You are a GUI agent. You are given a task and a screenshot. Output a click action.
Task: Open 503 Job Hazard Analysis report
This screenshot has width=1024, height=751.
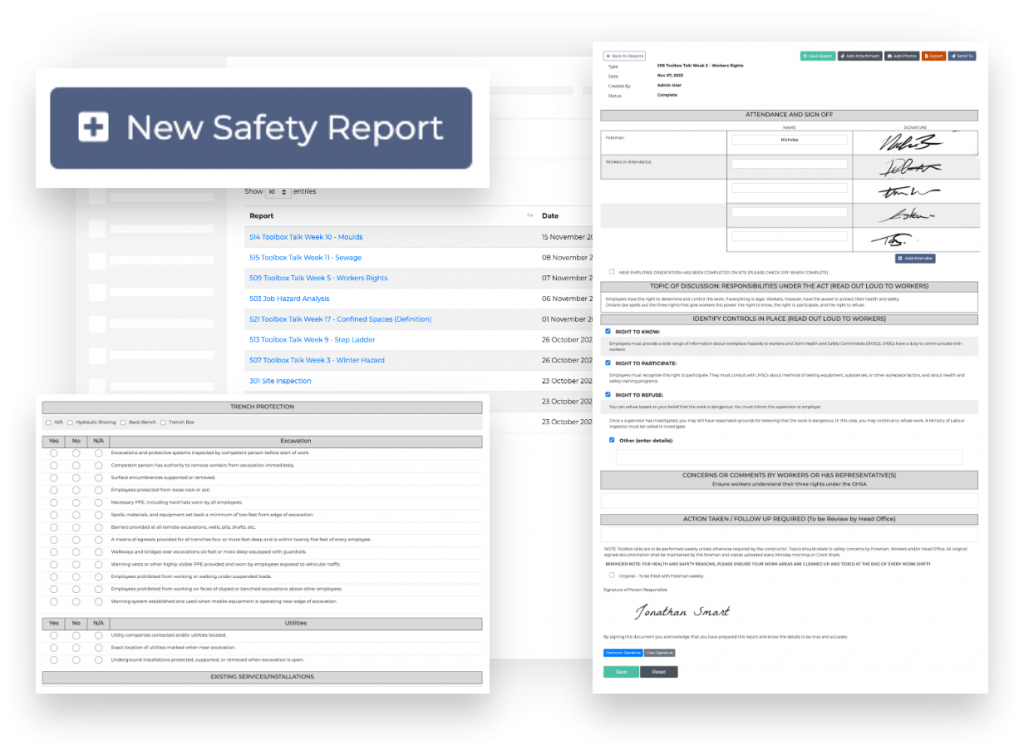(289, 299)
